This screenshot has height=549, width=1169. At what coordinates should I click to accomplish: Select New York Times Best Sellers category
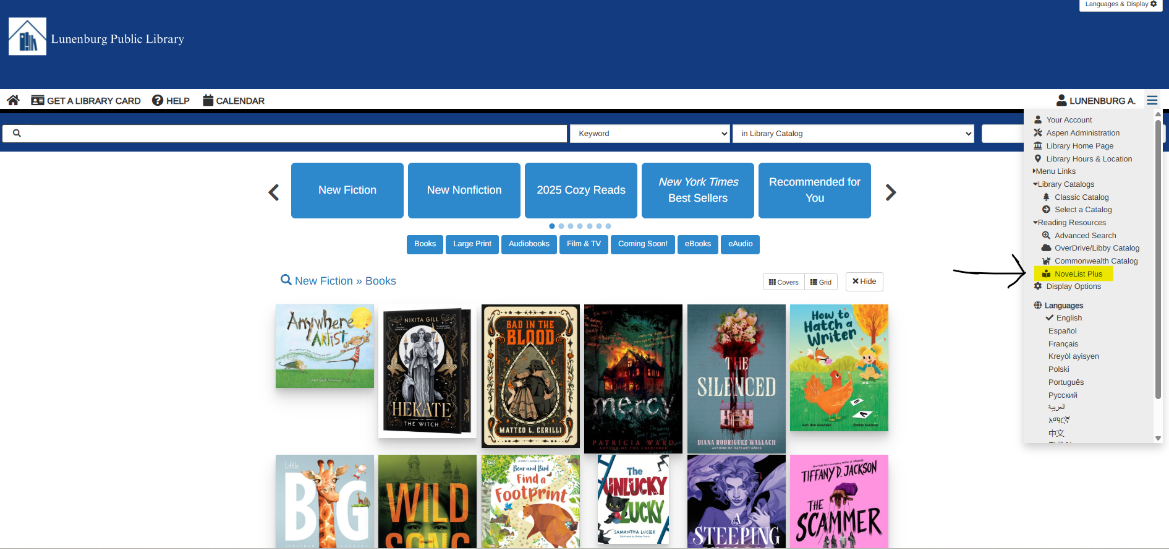pos(698,190)
